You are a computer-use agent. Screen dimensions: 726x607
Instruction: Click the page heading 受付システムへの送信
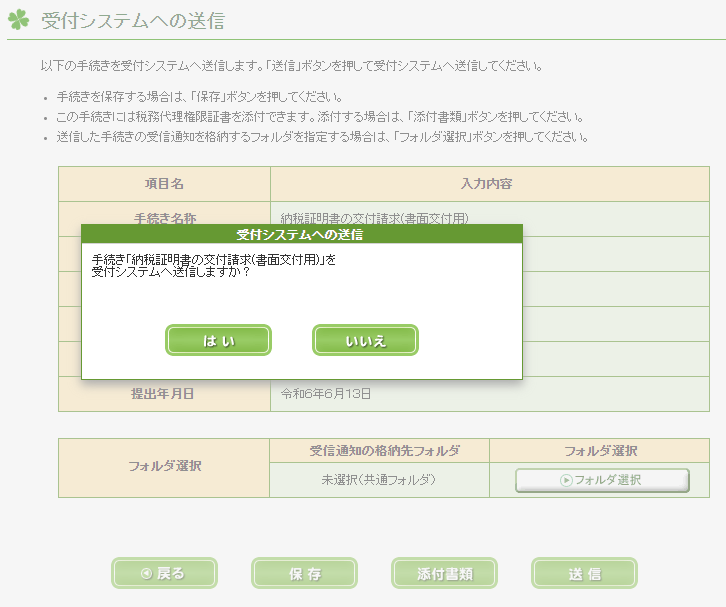click(133, 20)
